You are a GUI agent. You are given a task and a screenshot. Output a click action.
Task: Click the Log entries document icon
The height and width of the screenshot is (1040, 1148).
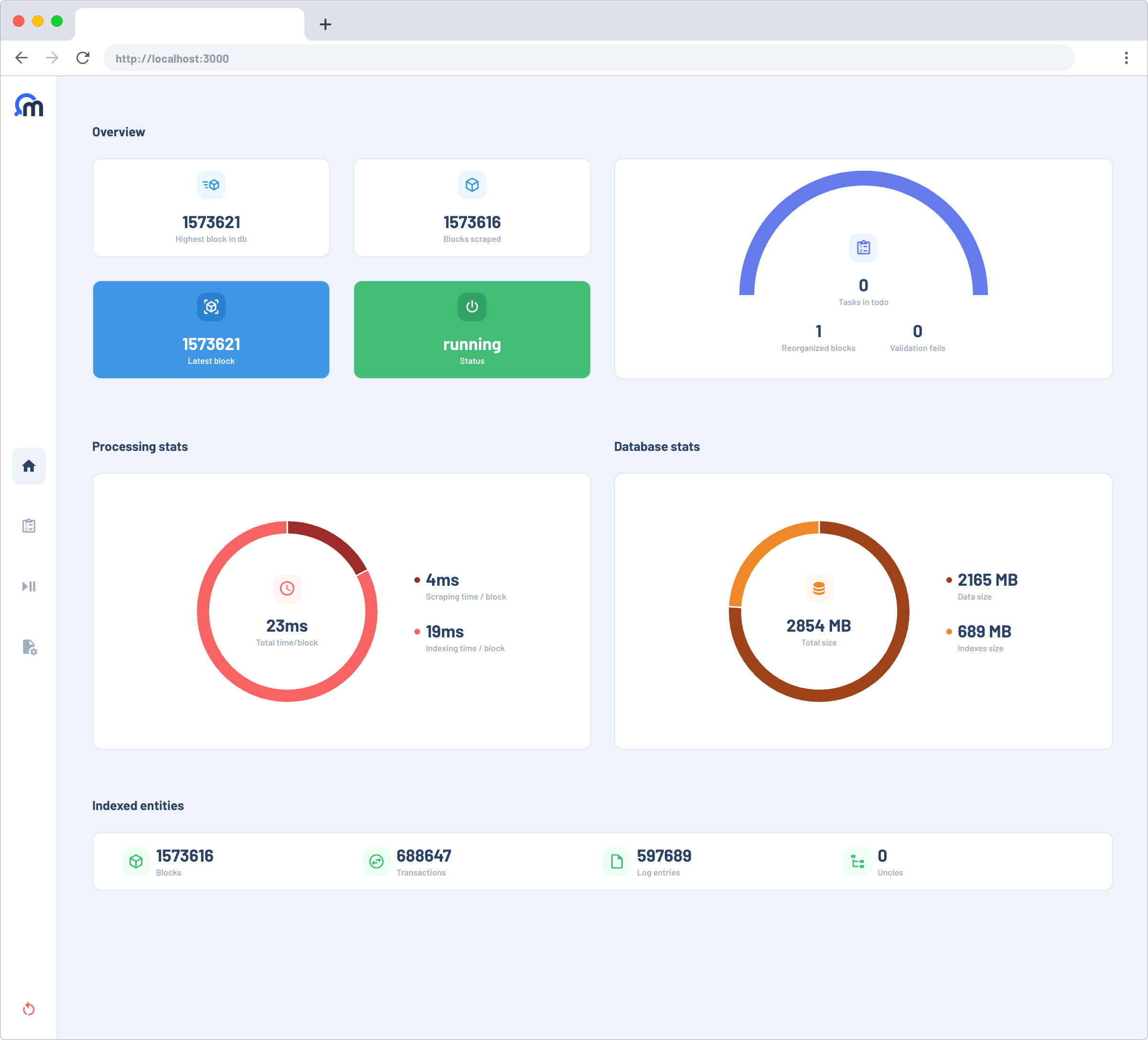click(x=617, y=861)
